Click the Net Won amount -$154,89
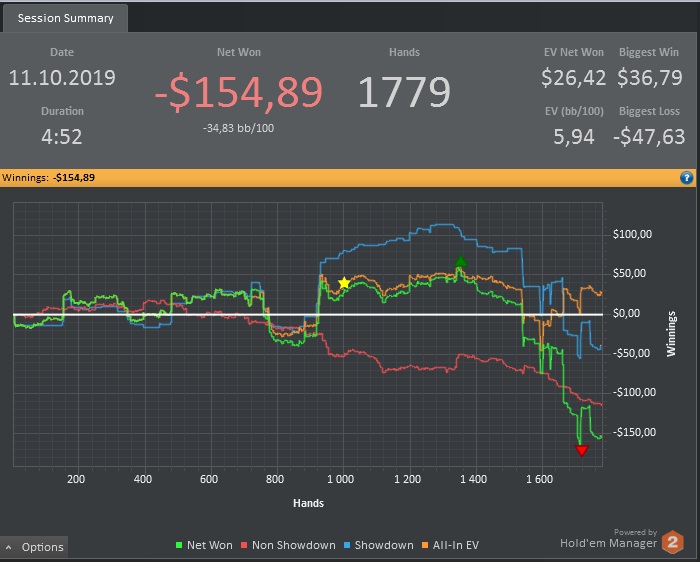Image resolution: width=700 pixels, height=562 pixels. click(x=238, y=93)
